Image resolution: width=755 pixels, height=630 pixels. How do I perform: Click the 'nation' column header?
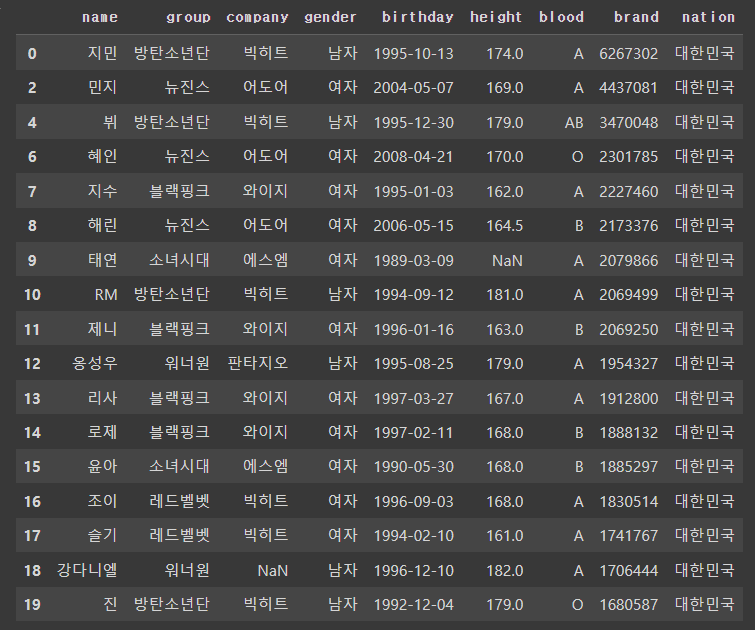tap(708, 17)
